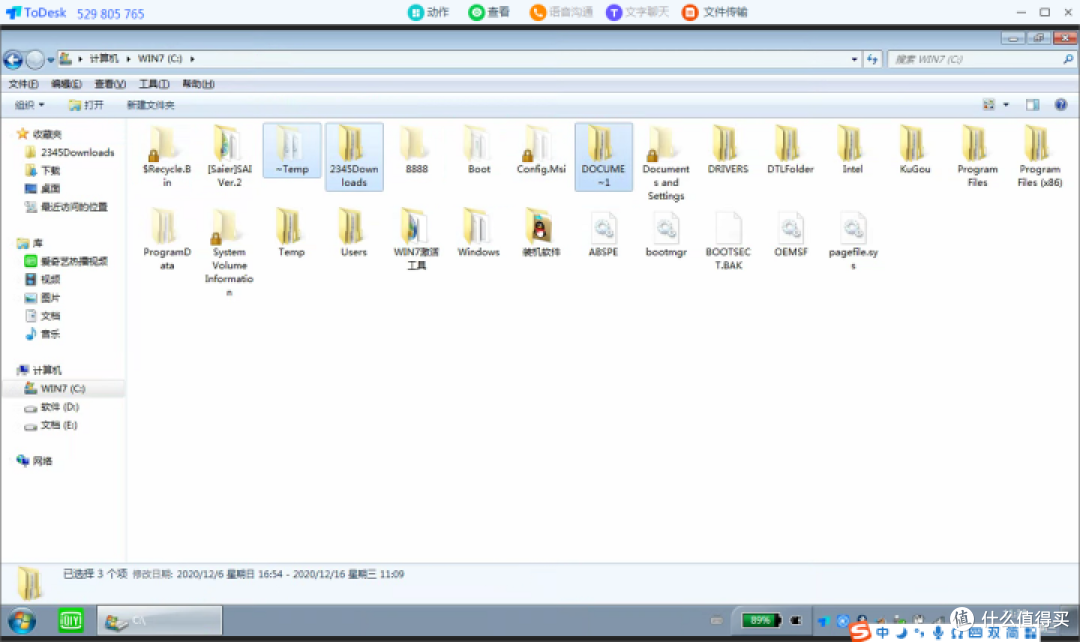
Task: Open the 帮助(H) menu
Action: pyautogui.click(x=198, y=84)
